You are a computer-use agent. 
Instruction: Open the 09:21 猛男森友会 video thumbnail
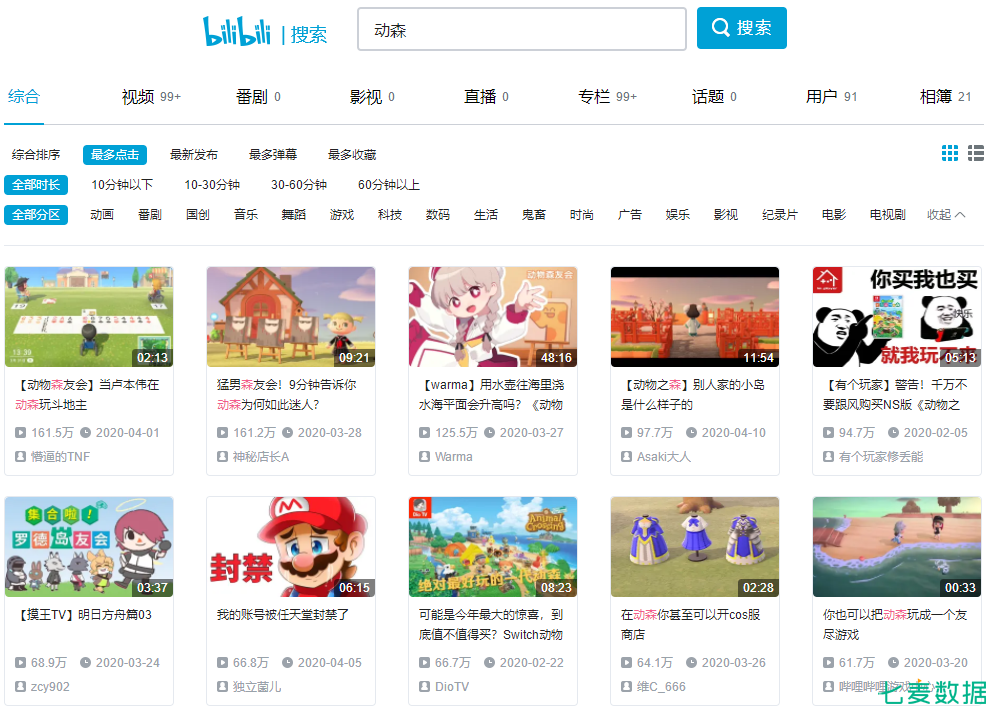pyautogui.click(x=291, y=317)
